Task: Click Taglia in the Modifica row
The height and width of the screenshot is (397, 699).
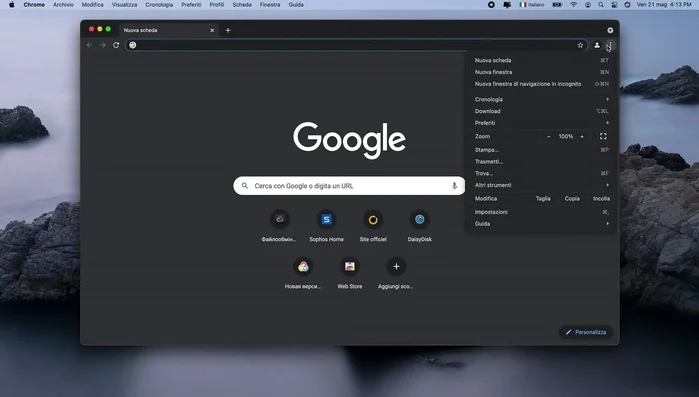Action: (x=543, y=199)
